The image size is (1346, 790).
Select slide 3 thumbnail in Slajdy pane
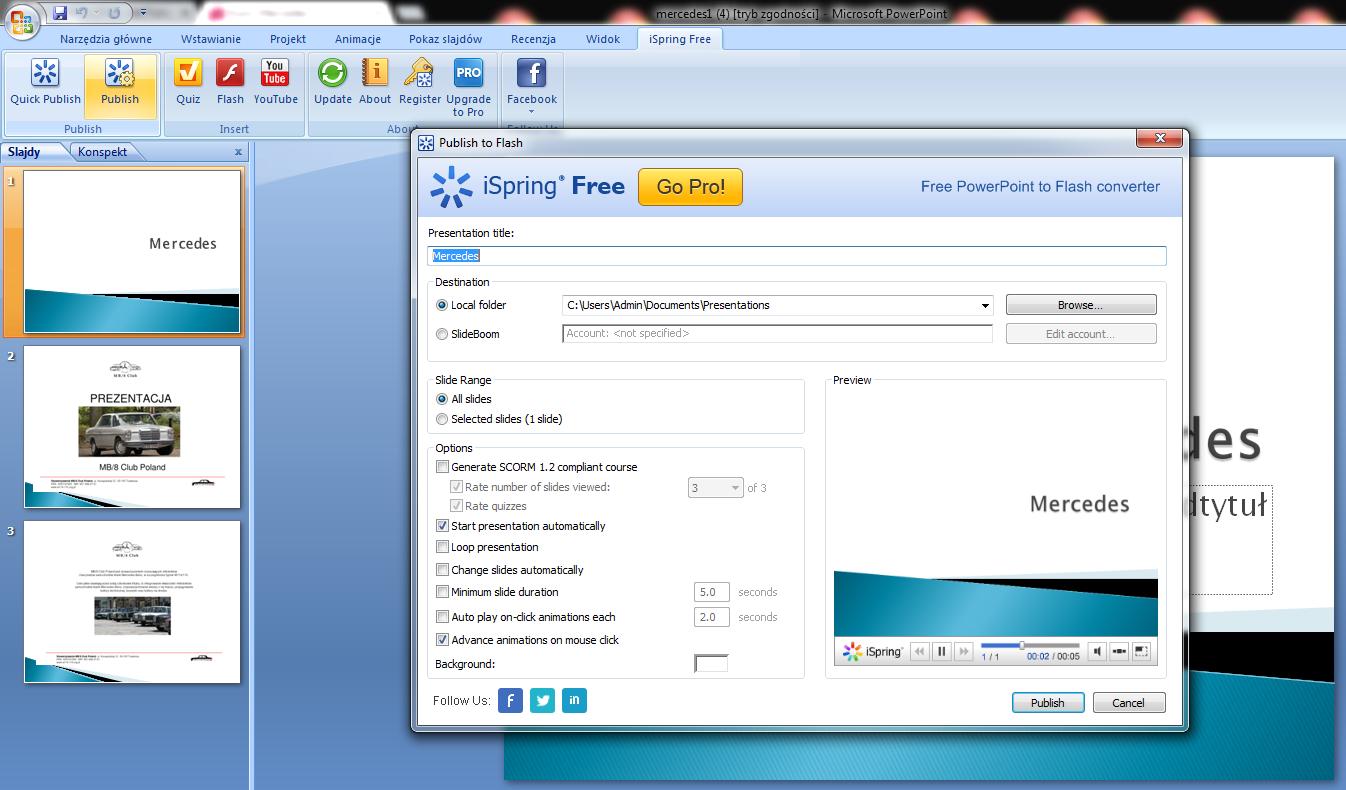132,602
